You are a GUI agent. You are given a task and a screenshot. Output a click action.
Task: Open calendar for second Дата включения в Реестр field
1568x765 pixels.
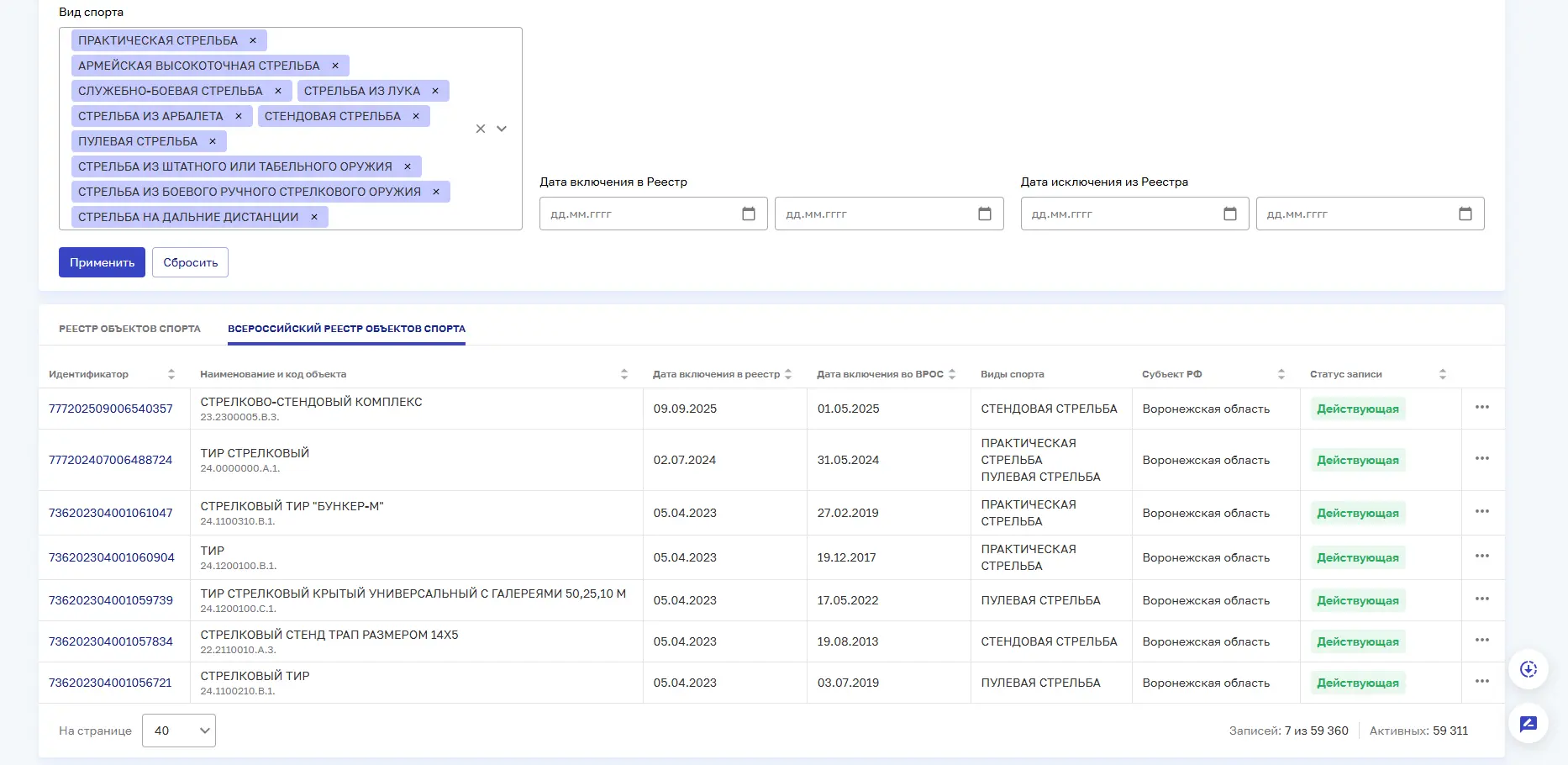(x=985, y=214)
